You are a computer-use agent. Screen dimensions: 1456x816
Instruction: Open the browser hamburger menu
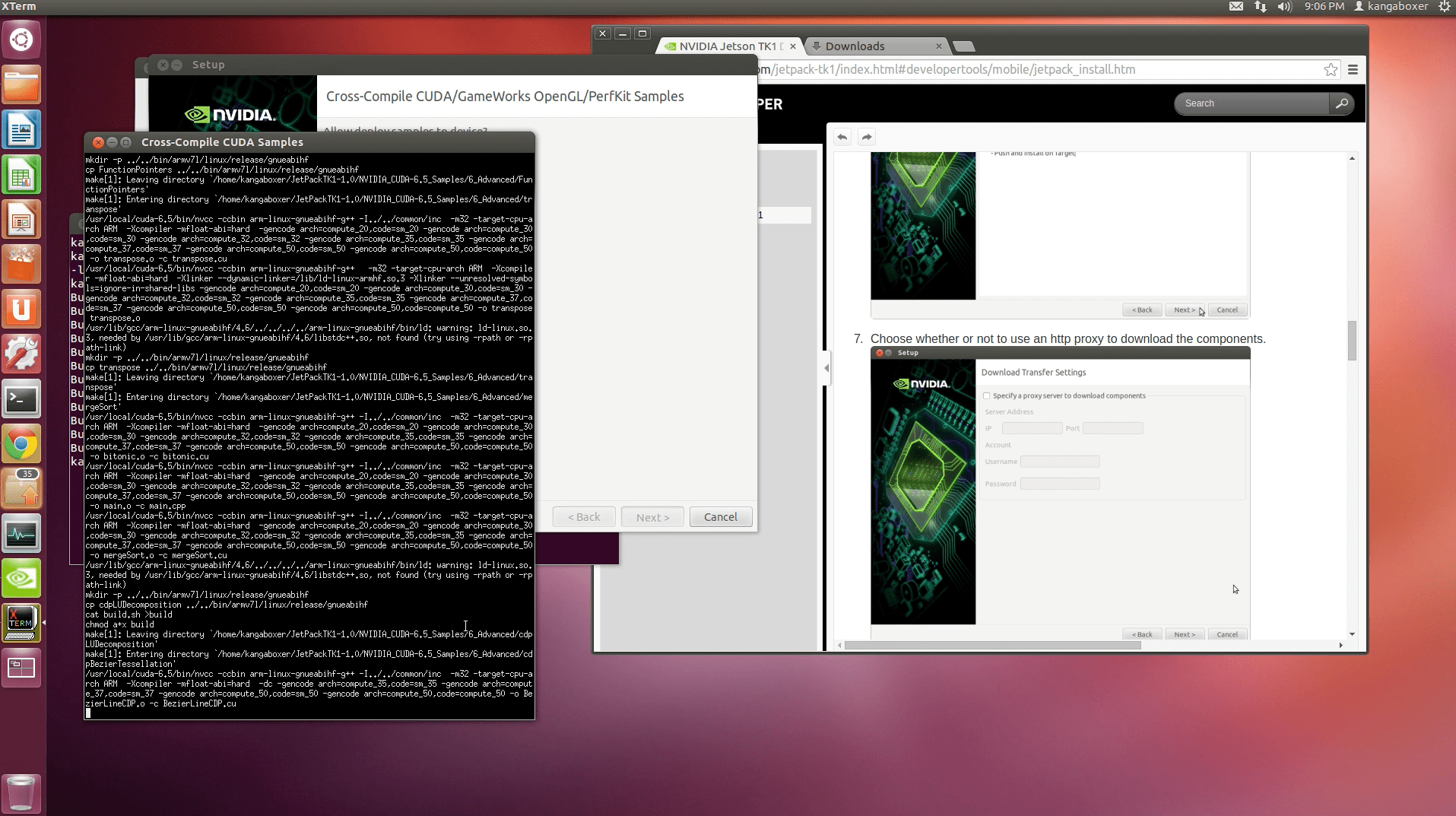[1353, 70]
